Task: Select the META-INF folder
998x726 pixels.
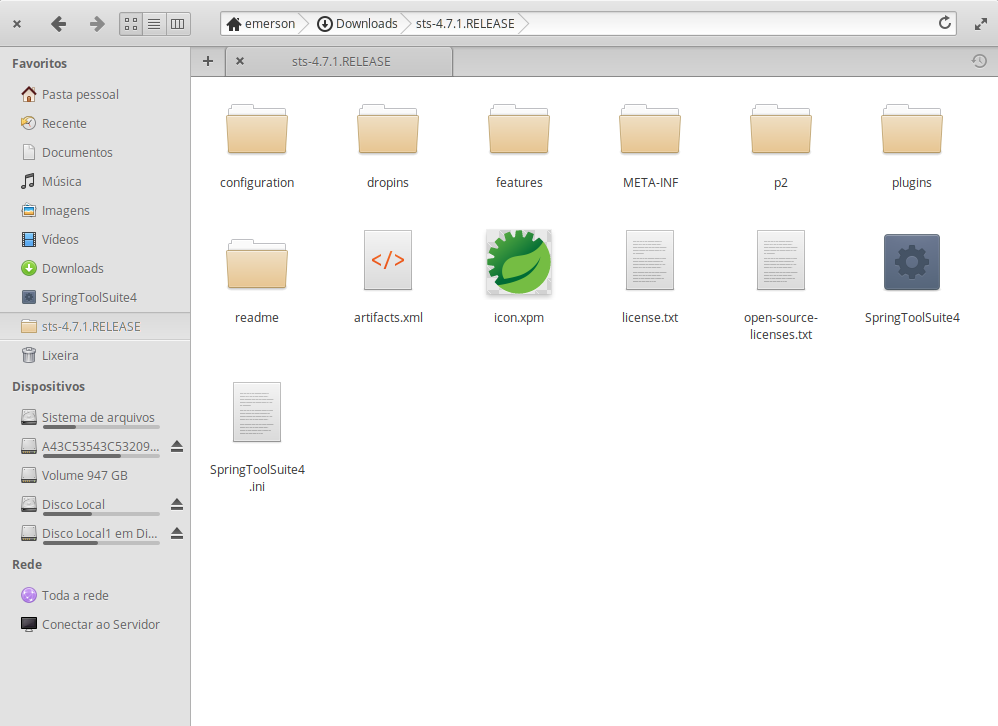Action: [x=650, y=146]
